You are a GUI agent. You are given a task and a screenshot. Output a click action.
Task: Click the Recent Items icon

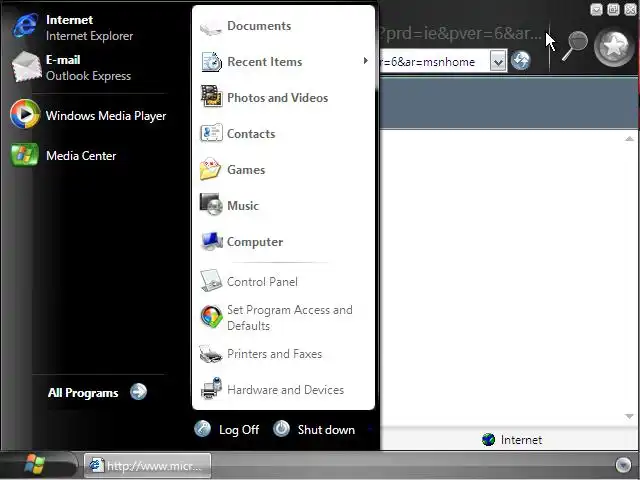pos(211,62)
